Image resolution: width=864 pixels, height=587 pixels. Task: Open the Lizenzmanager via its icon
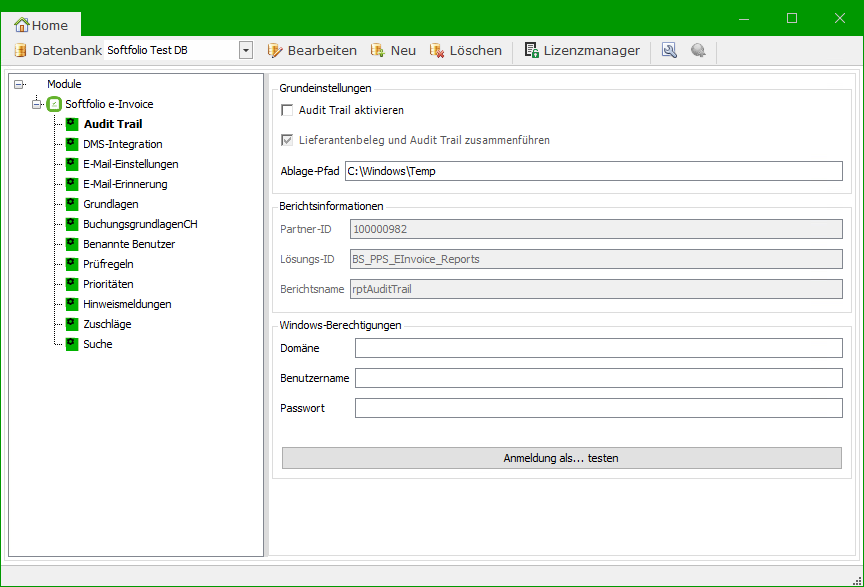[x=532, y=50]
